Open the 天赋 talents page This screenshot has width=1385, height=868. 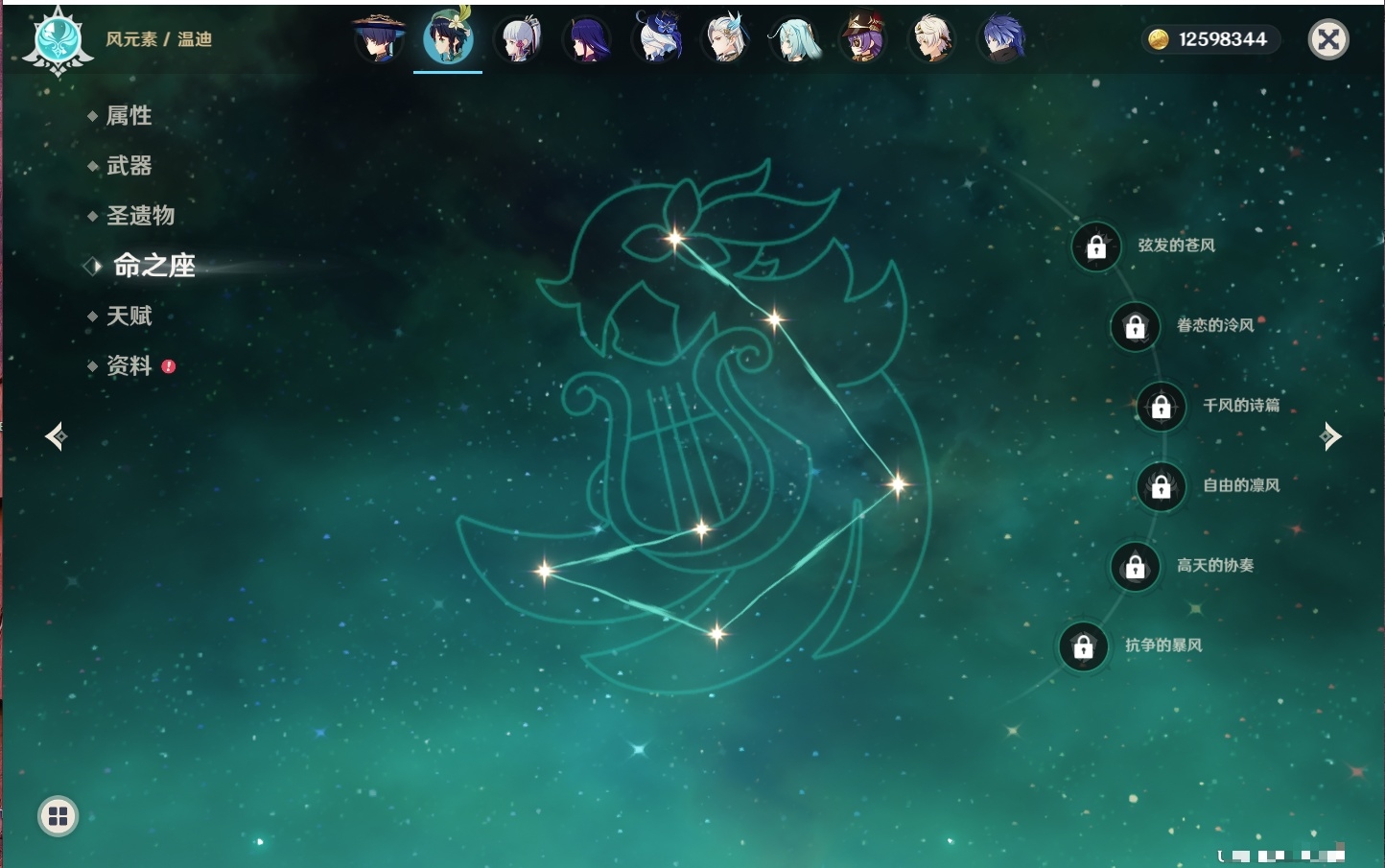pos(129,316)
